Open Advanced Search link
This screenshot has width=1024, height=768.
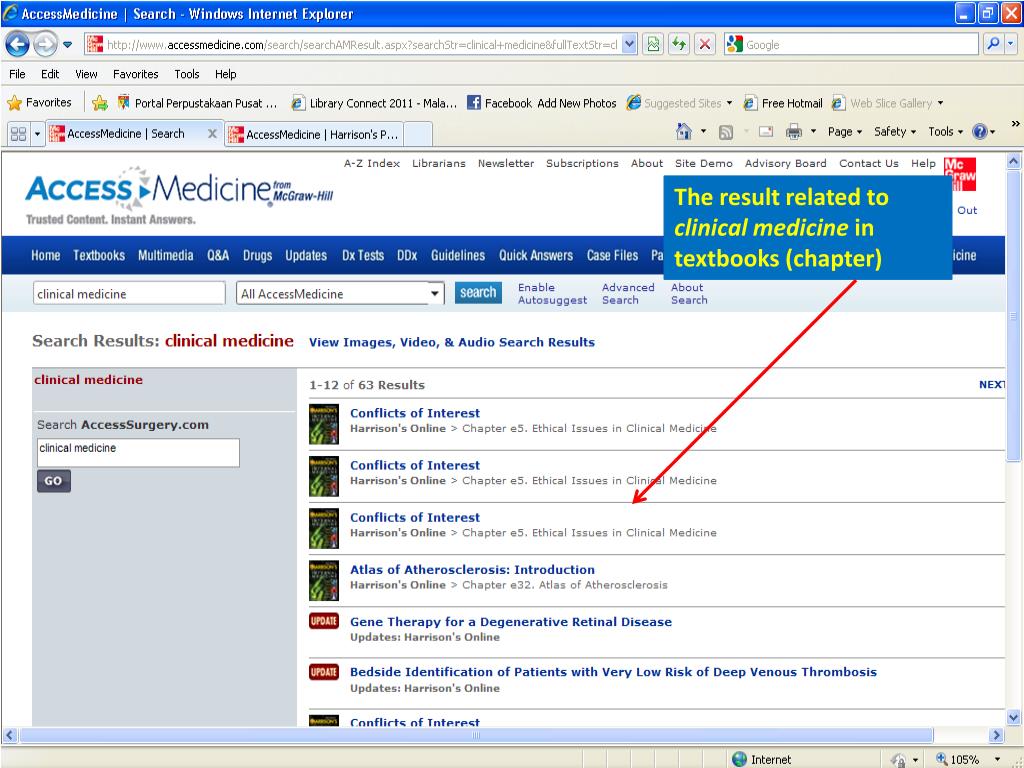pos(628,294)
